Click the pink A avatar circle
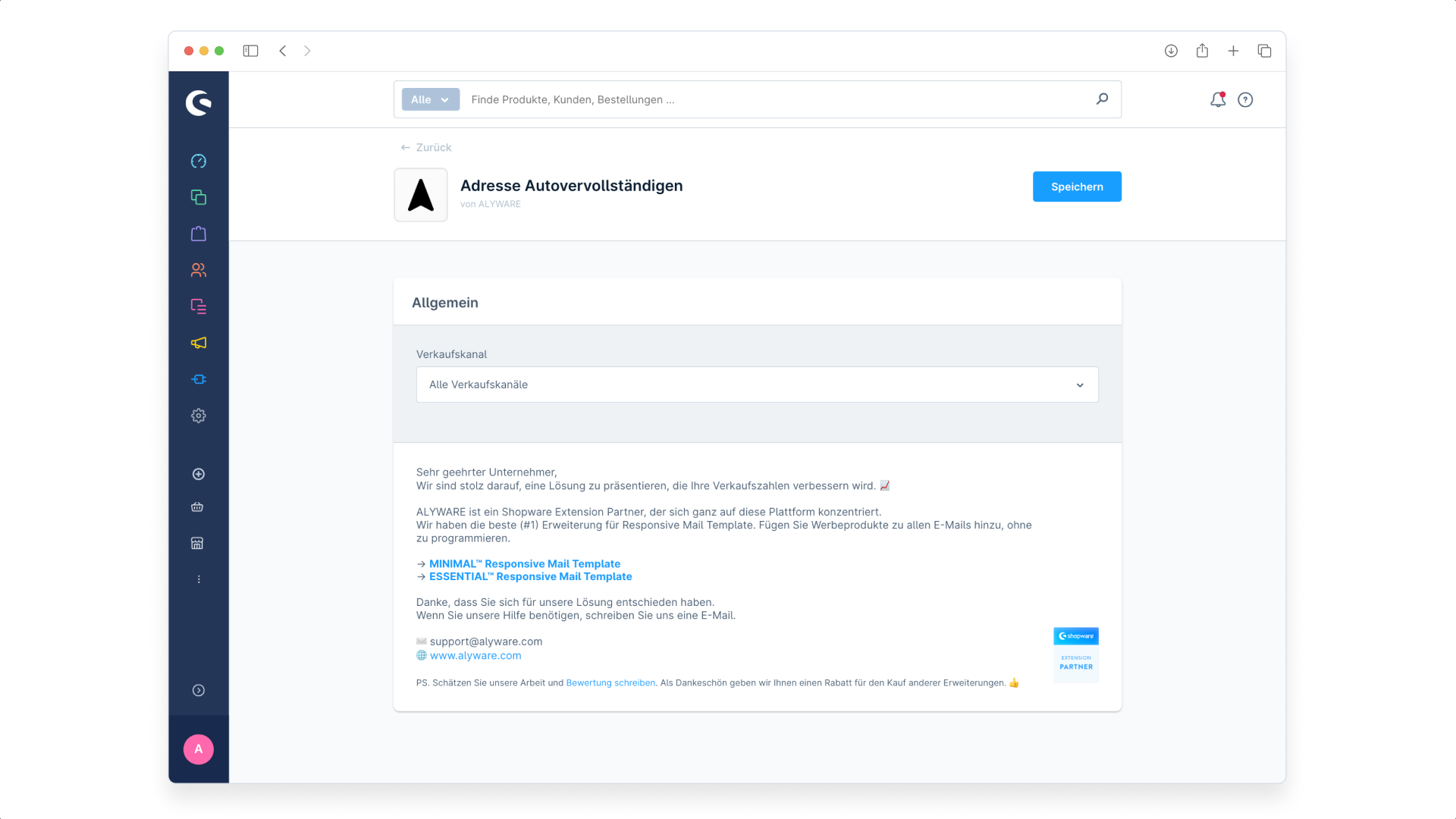The width and height of the screenshot is (1456, 819). pyautogui.click(x=198, y=749)
